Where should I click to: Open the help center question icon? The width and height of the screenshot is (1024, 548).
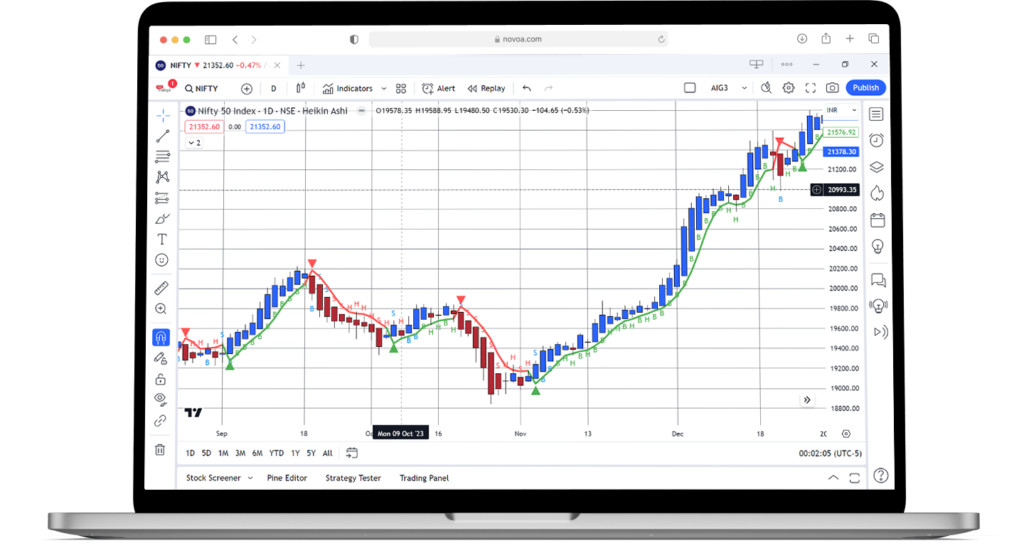click(x=881, y=475)
